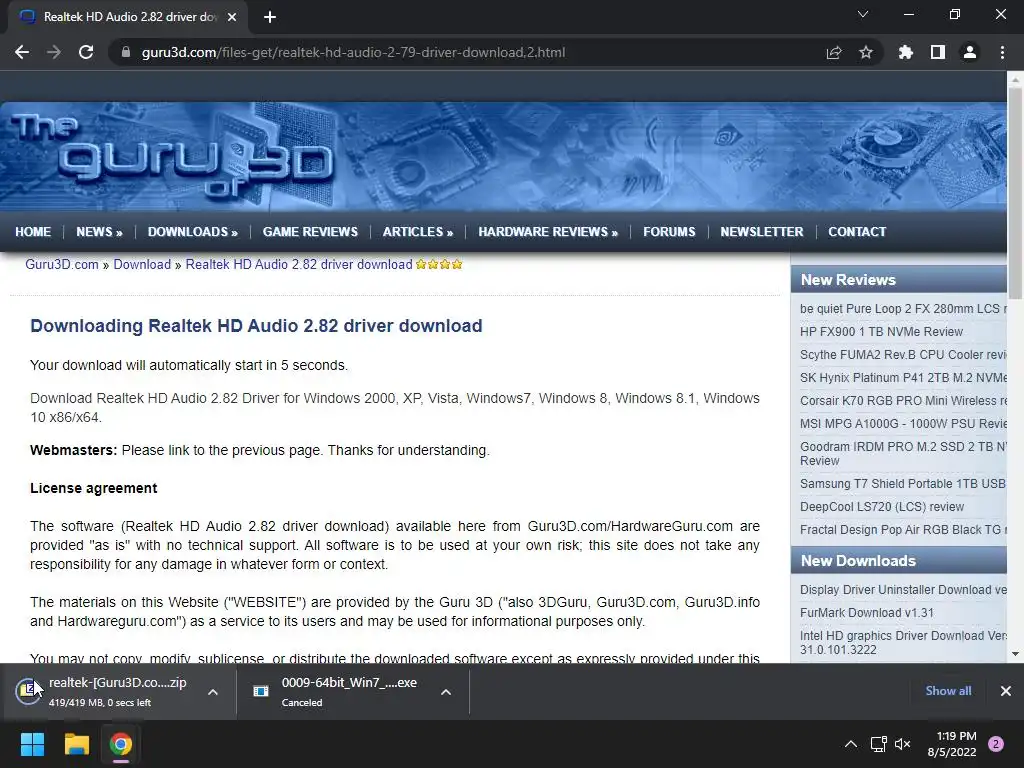Screen dimensions: 1024x768
Task: Click Chrome icon in taskbar
Action: click(121, 744)
